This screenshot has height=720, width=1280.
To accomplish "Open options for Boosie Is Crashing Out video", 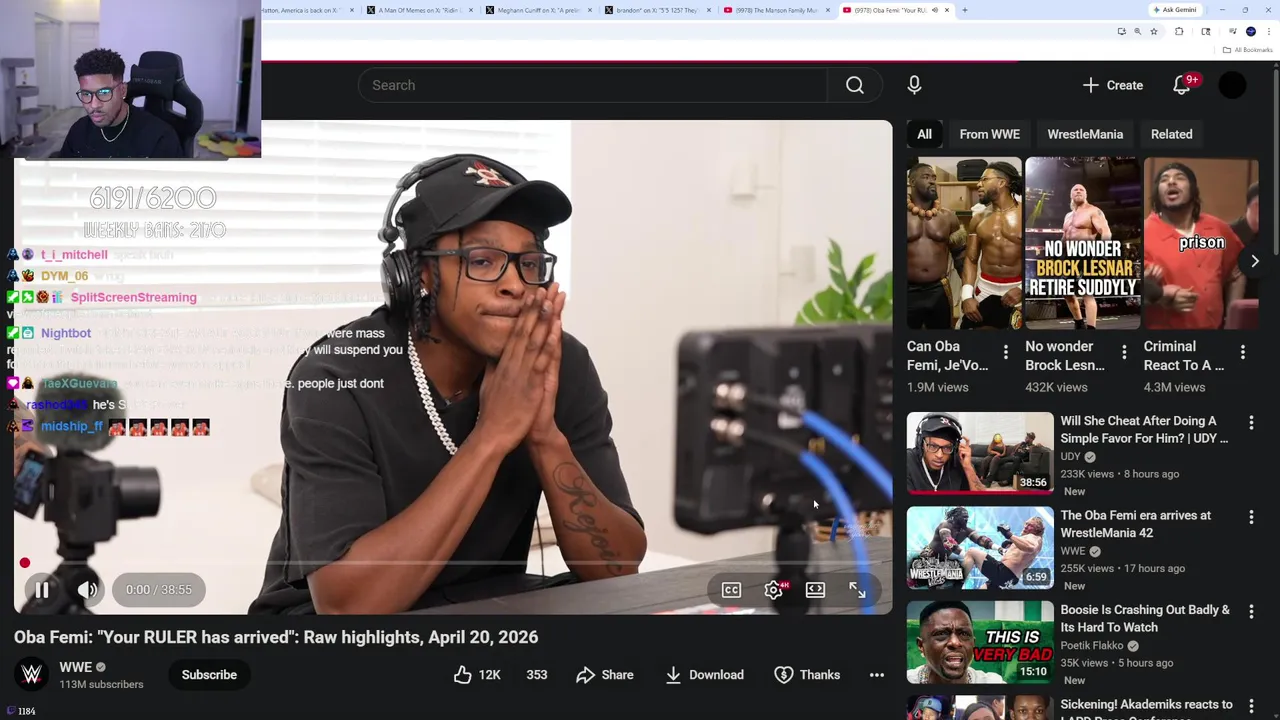I will click(1251, 612).
